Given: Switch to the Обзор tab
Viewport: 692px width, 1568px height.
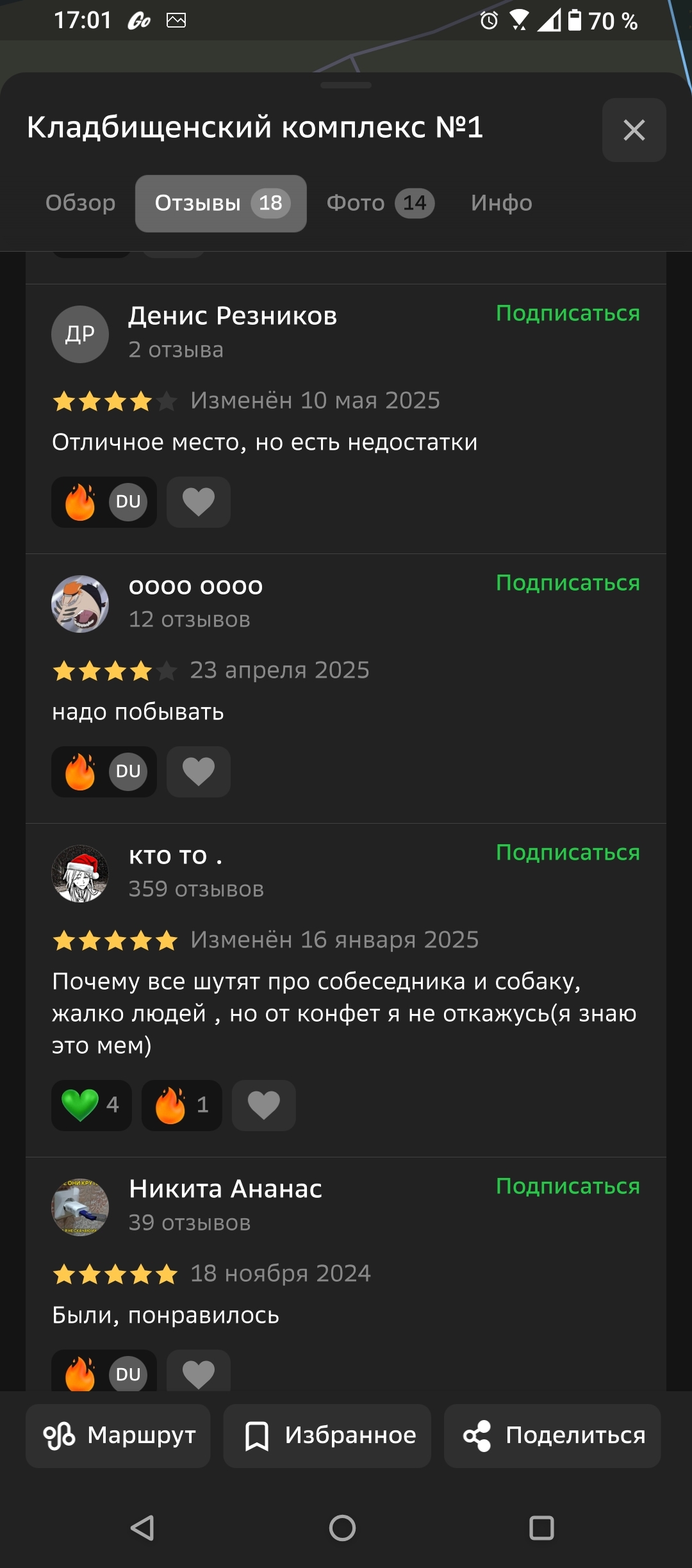Looking at the screenshot, I should [x=81, y=203].
